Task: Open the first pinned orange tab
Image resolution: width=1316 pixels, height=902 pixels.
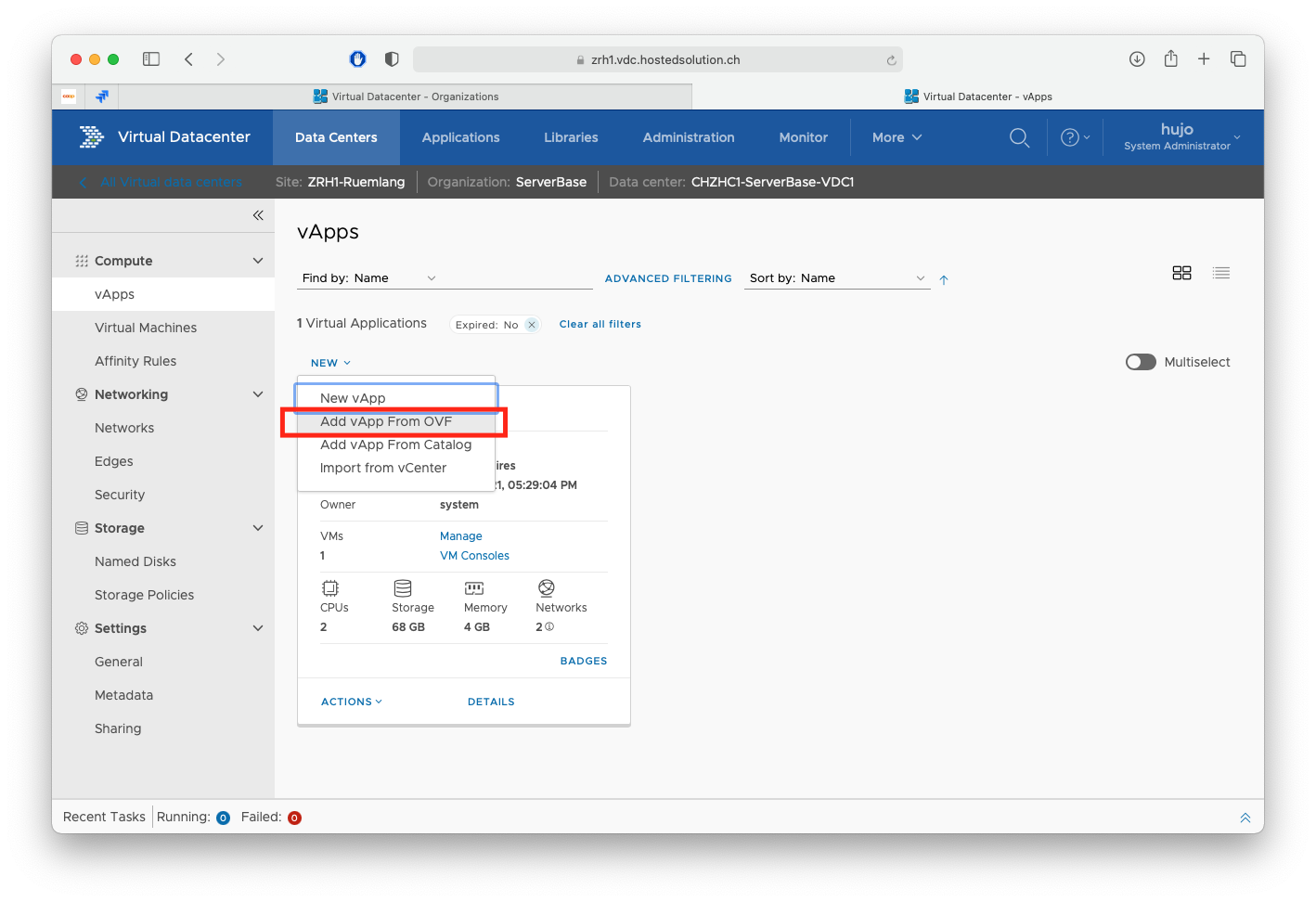Action: (x=69, y=97)
